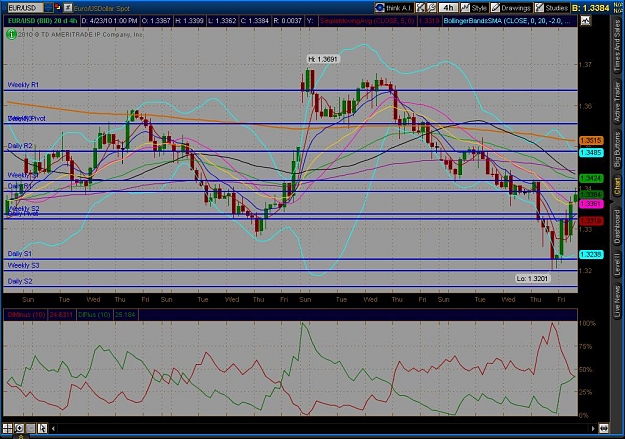The height and width of the screenshot is (439, 625).
Task: Select the Big Buttons side tab
Action: [617, 150]
